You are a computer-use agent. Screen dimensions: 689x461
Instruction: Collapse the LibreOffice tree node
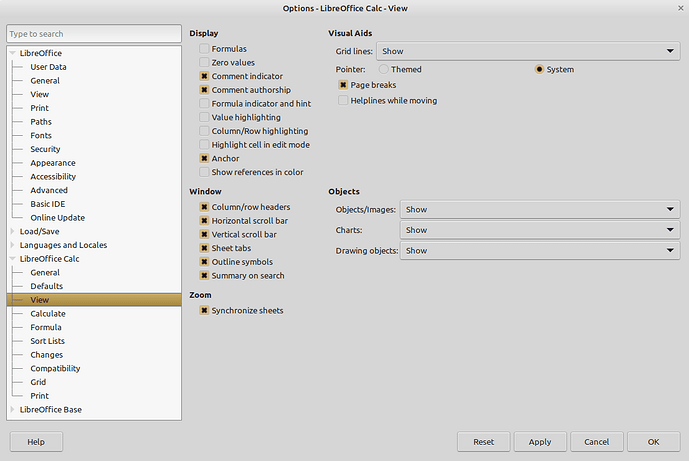12,53
